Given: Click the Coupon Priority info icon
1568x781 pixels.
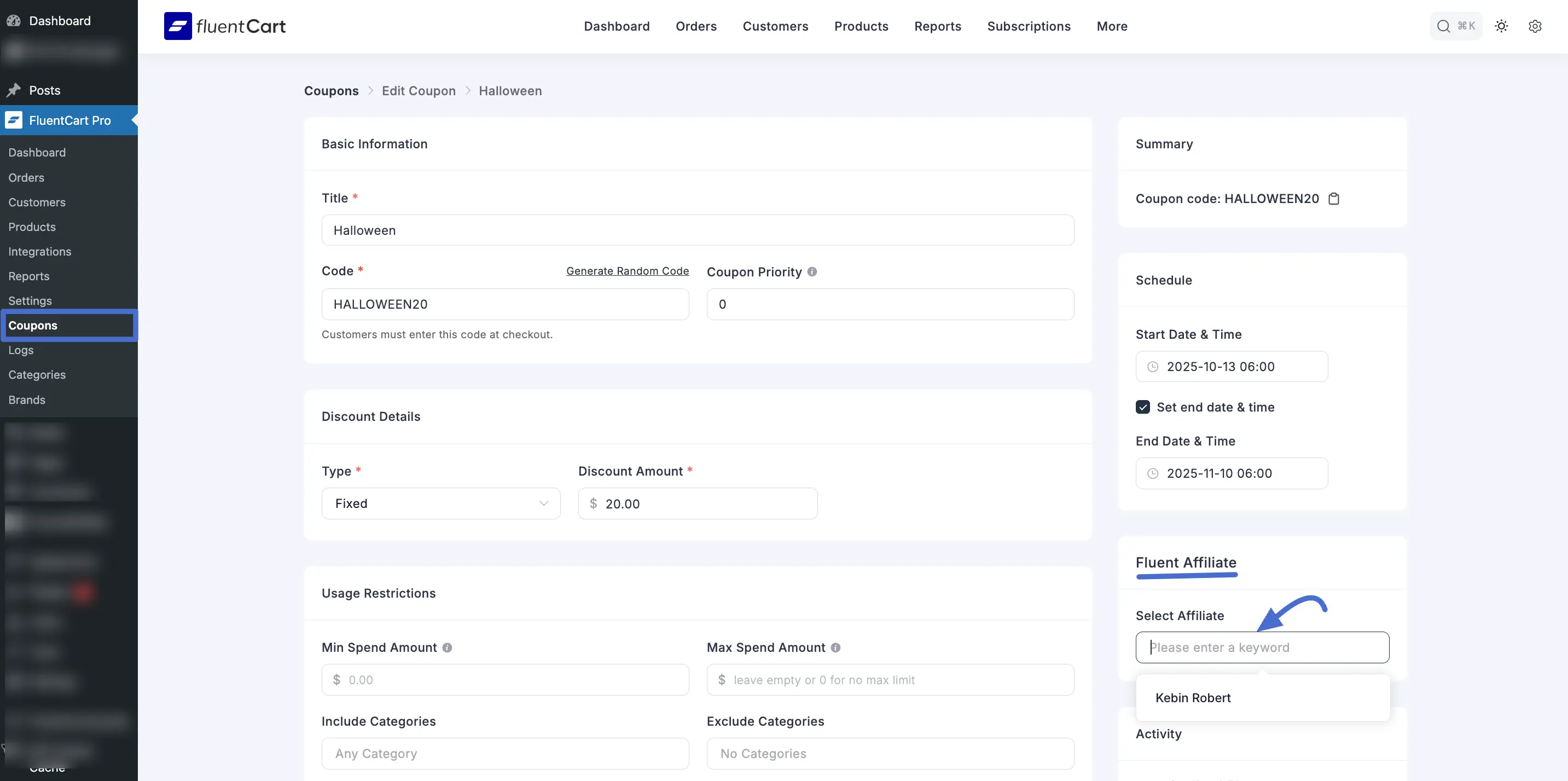Looking at the screenshot, I should (812, 272).
